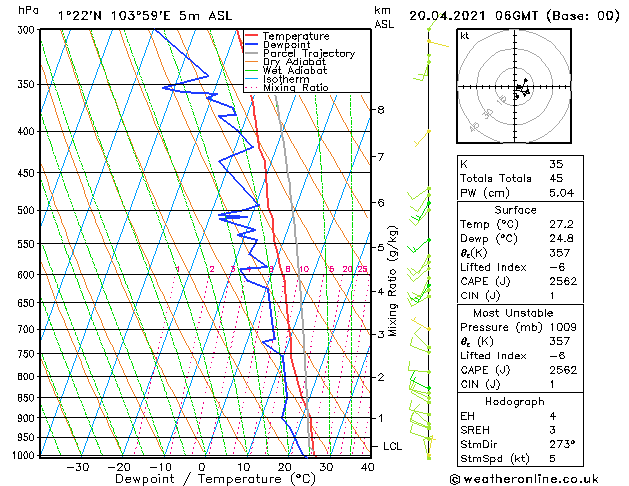Click the hodograph wind plot circle
The height and width of the screenshot is (486, 629).
click(x=514, y=86)
